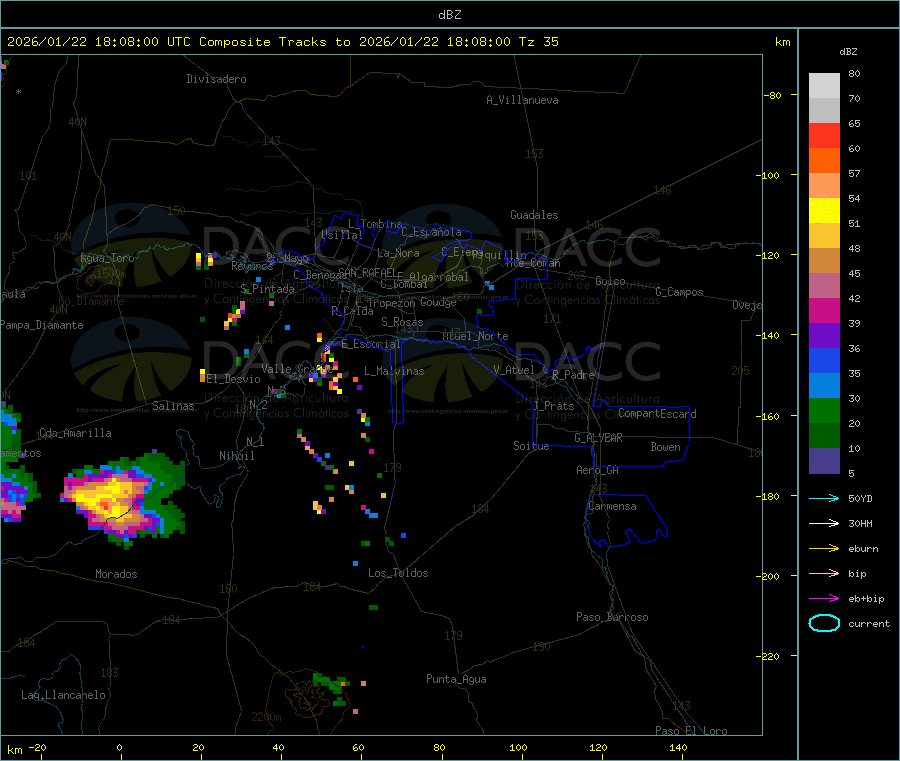
Task: Click the G_Campos map label
Action: pyautogui.click(x=680, y=292)
